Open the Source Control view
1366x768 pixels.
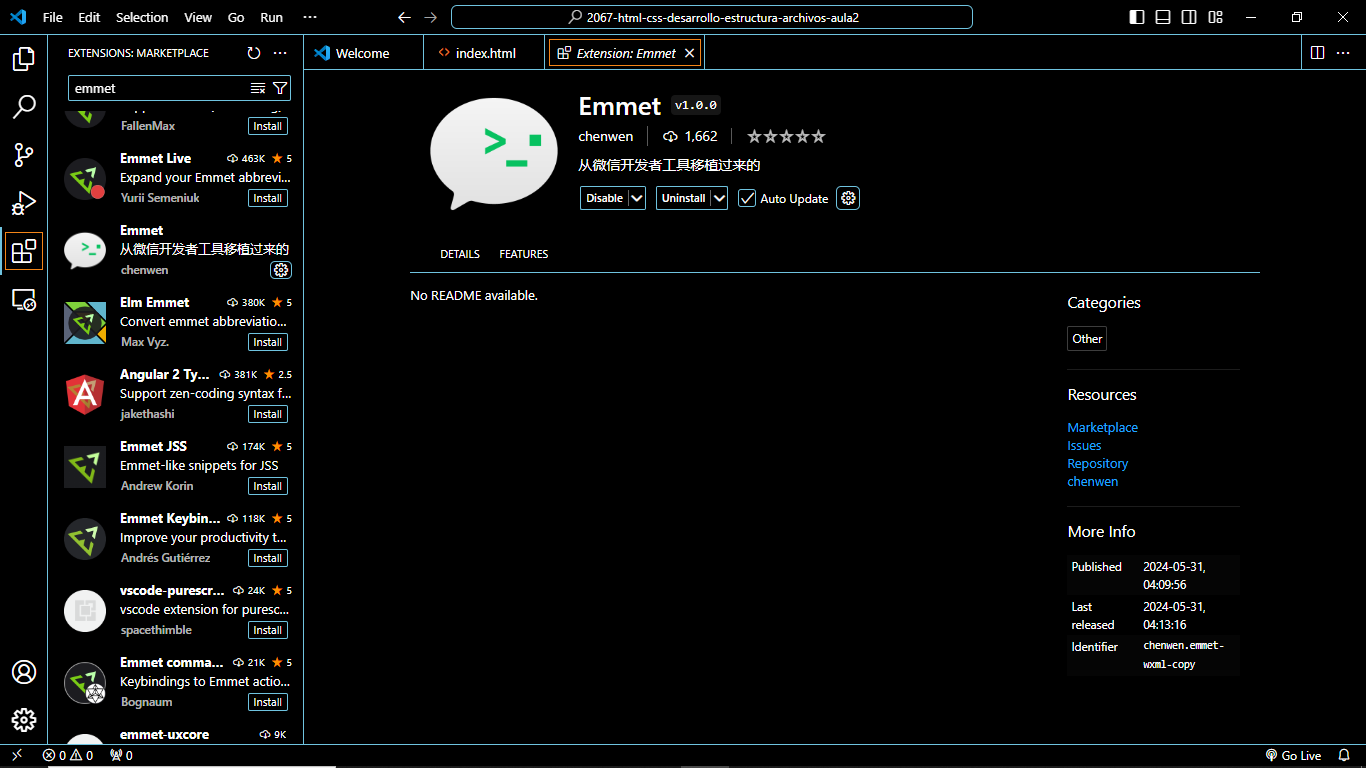[x=24, y=155]
